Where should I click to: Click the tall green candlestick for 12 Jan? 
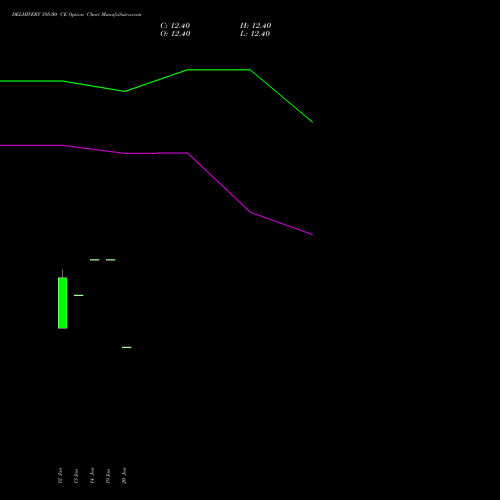coord(63,303)
